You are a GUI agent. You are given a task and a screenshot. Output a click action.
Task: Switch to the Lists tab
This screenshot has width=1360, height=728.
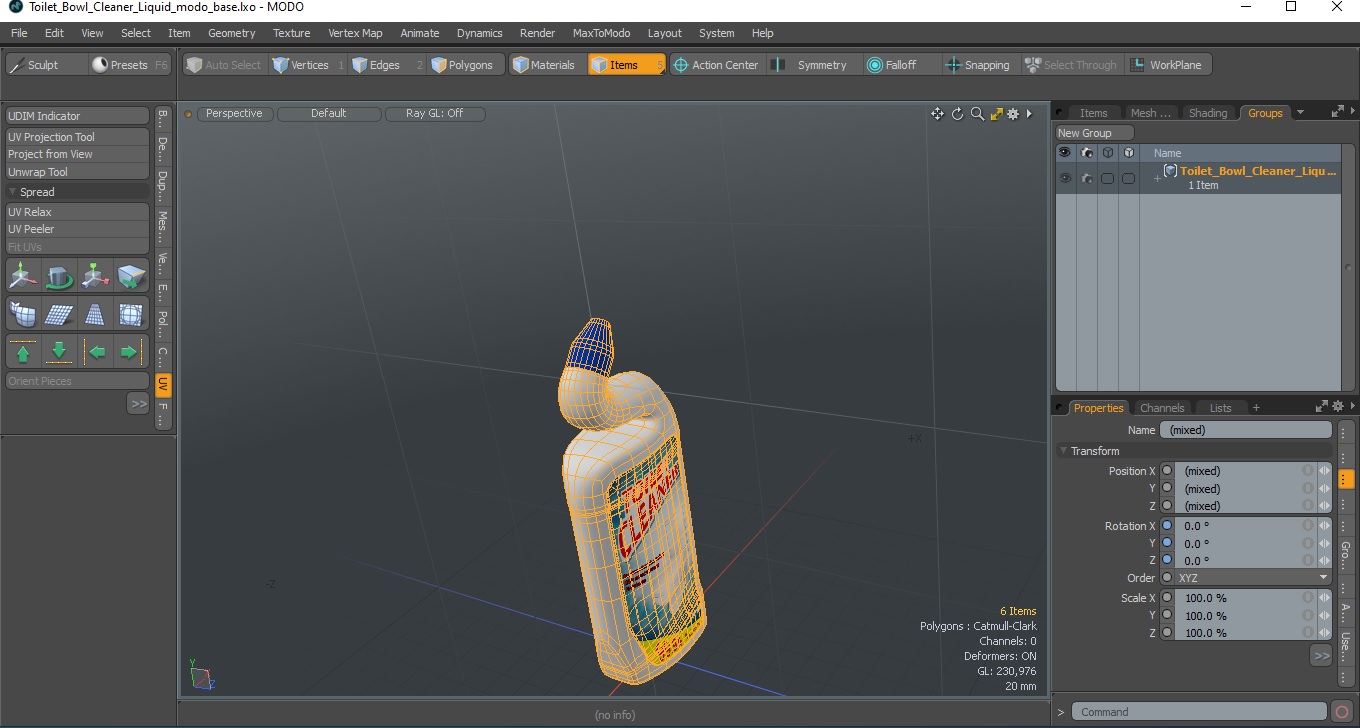point(1220,408)
